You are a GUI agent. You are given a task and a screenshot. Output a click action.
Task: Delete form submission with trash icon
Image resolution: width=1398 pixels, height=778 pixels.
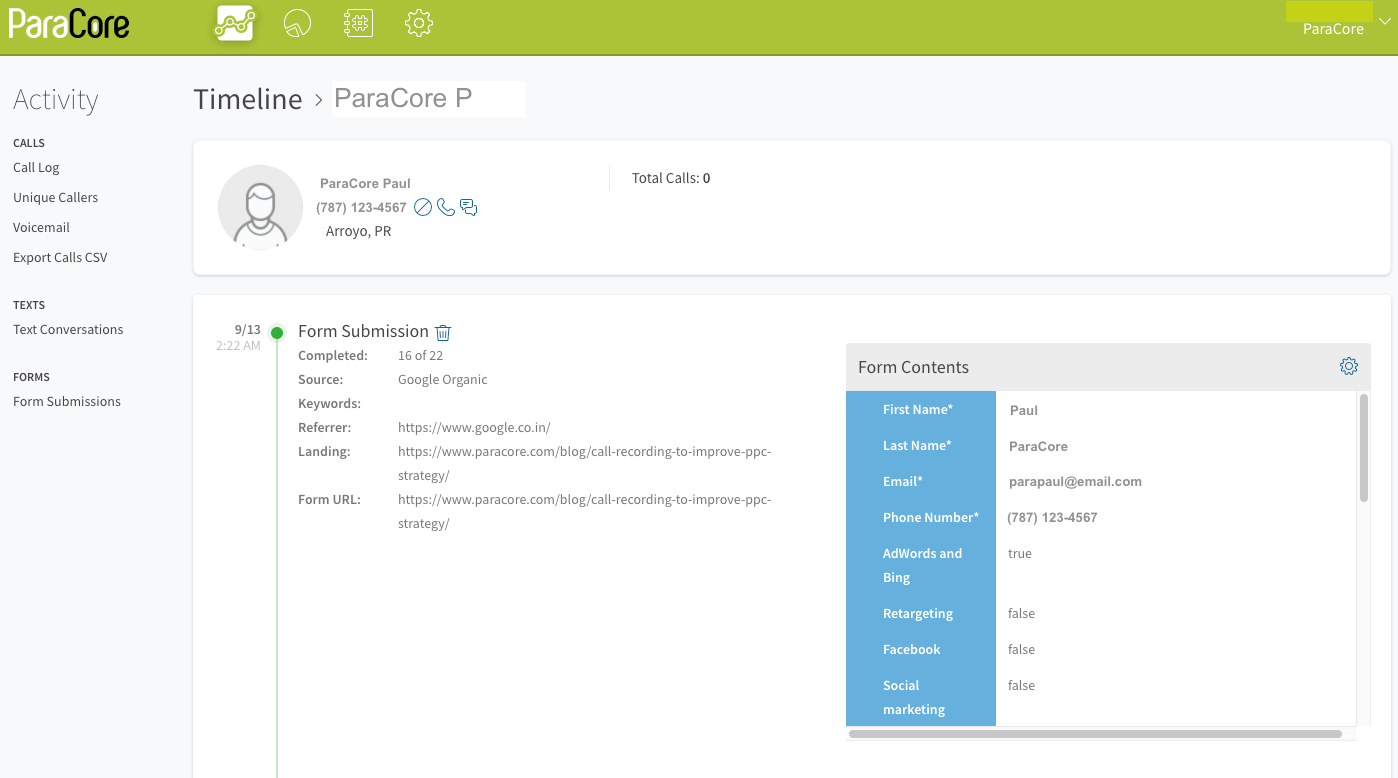[443, 332]
